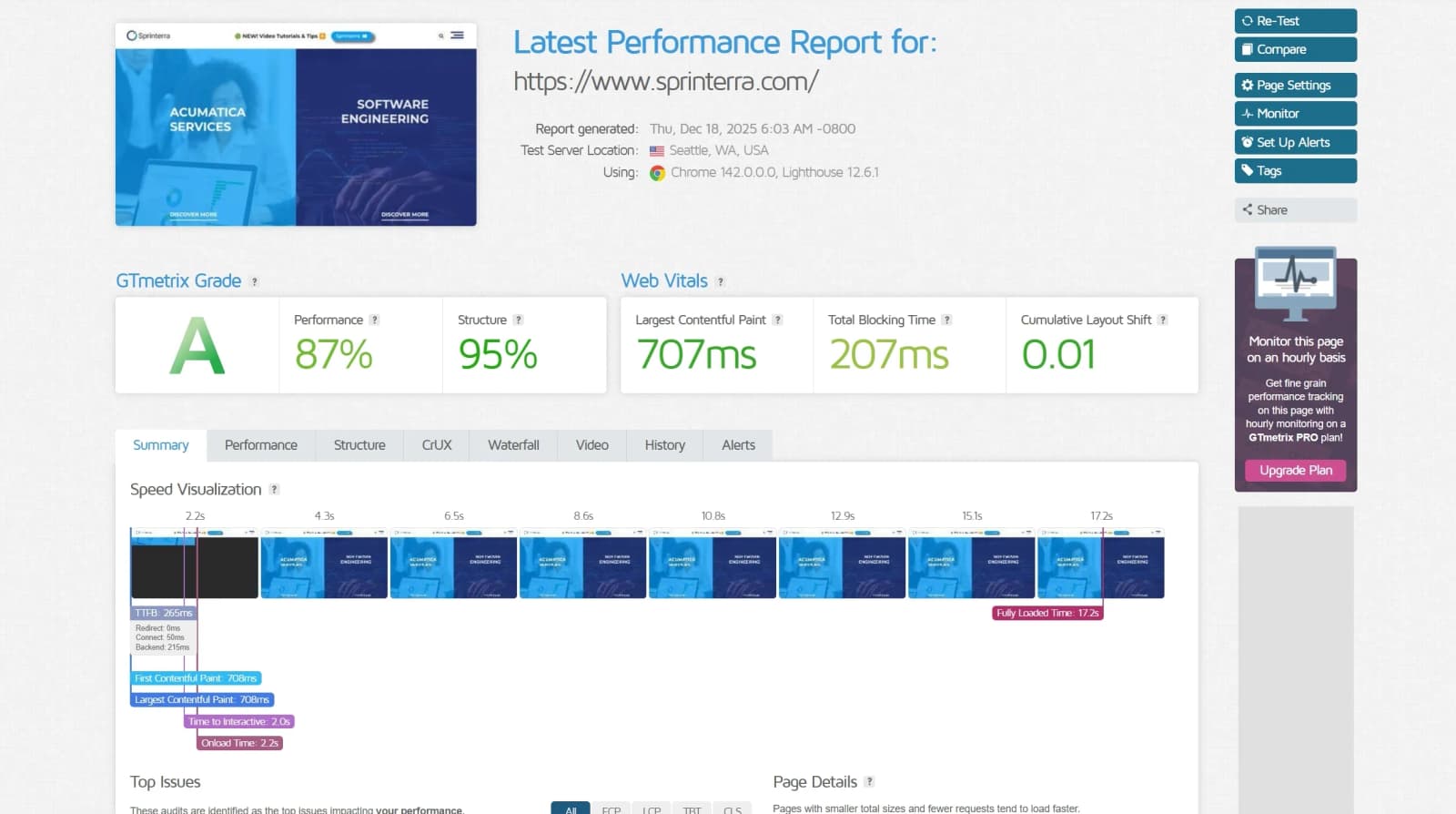Click the 15.1s filmstrip frame

(x=971, y=563)
